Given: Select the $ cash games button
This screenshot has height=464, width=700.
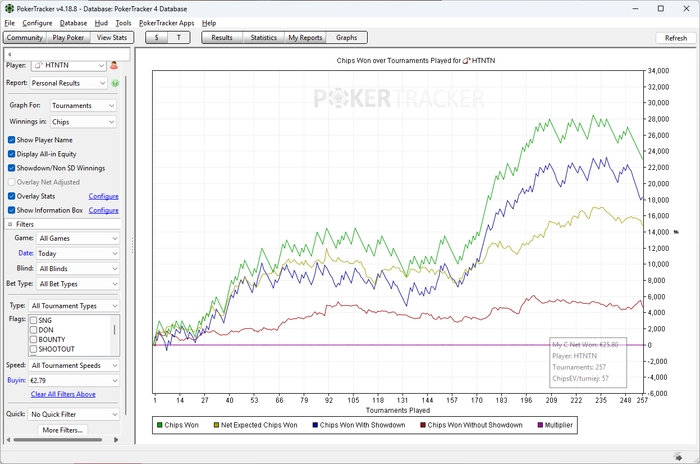Looking at the screenshot, I should [157, 38].
